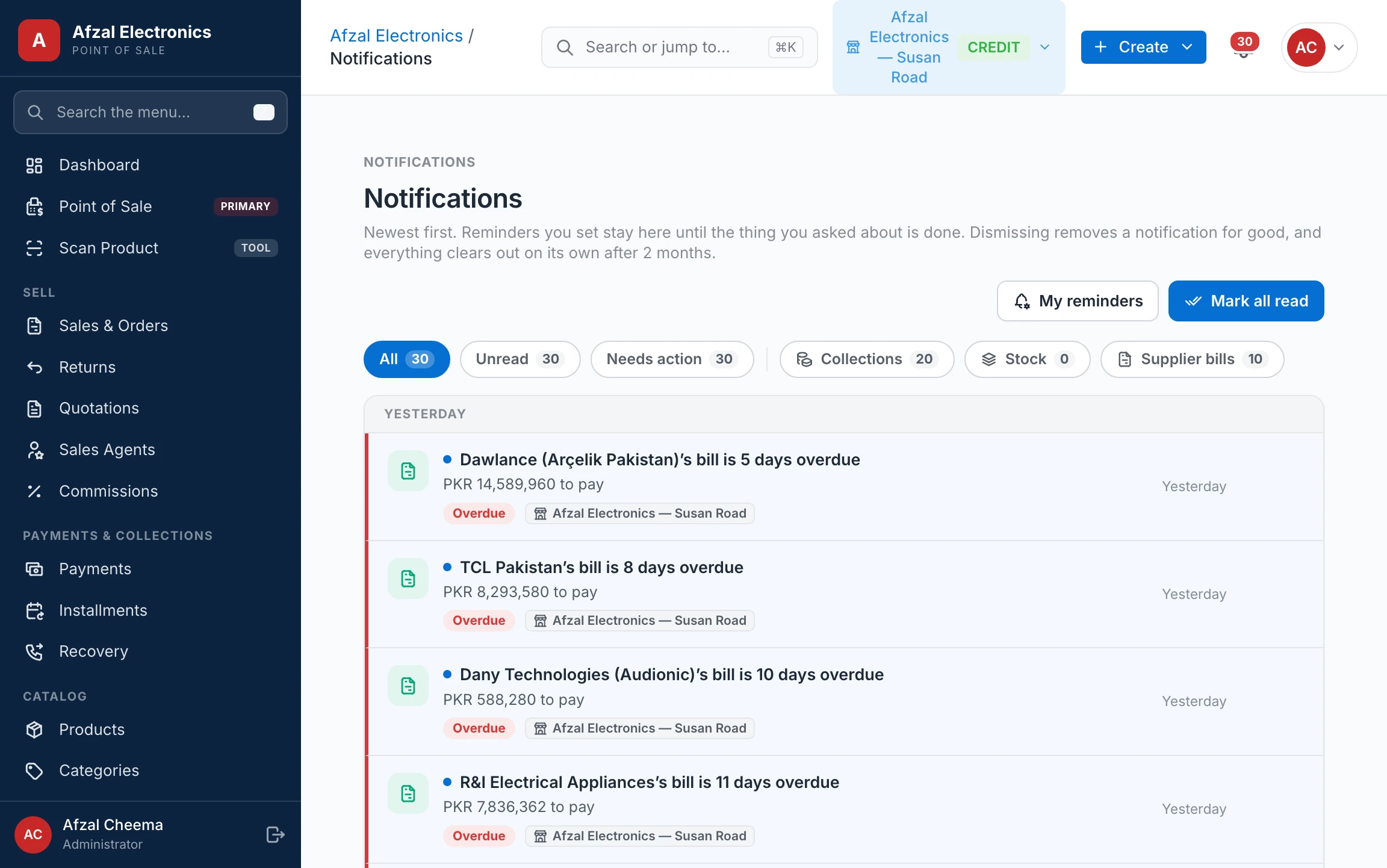This screenshot has width=1387, height=868.
Task: Click the Point of Sale register icon
Action: [34, 206]
